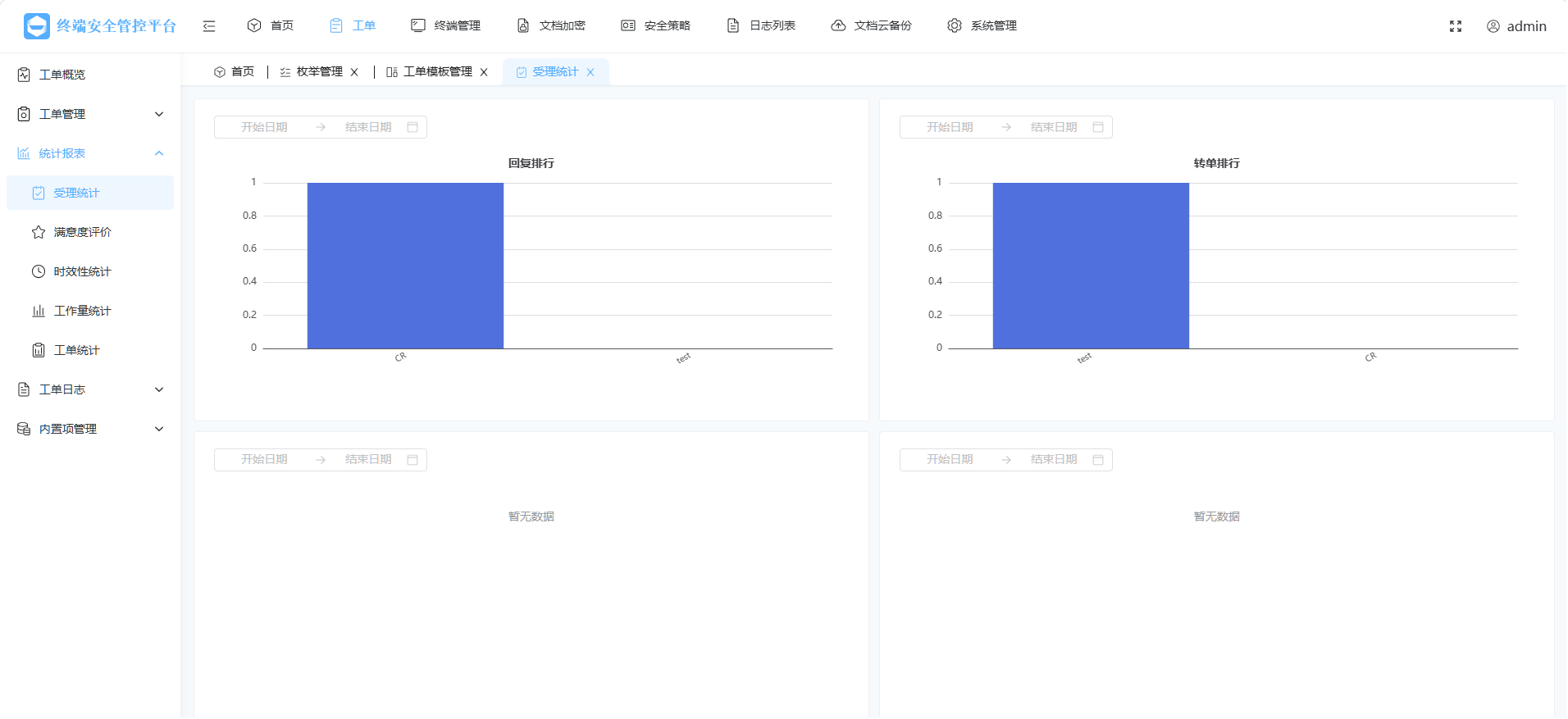Screen dimensions: 1568x719
Task: Click the 统计报表 up chevron
Action: pos(159,153)
